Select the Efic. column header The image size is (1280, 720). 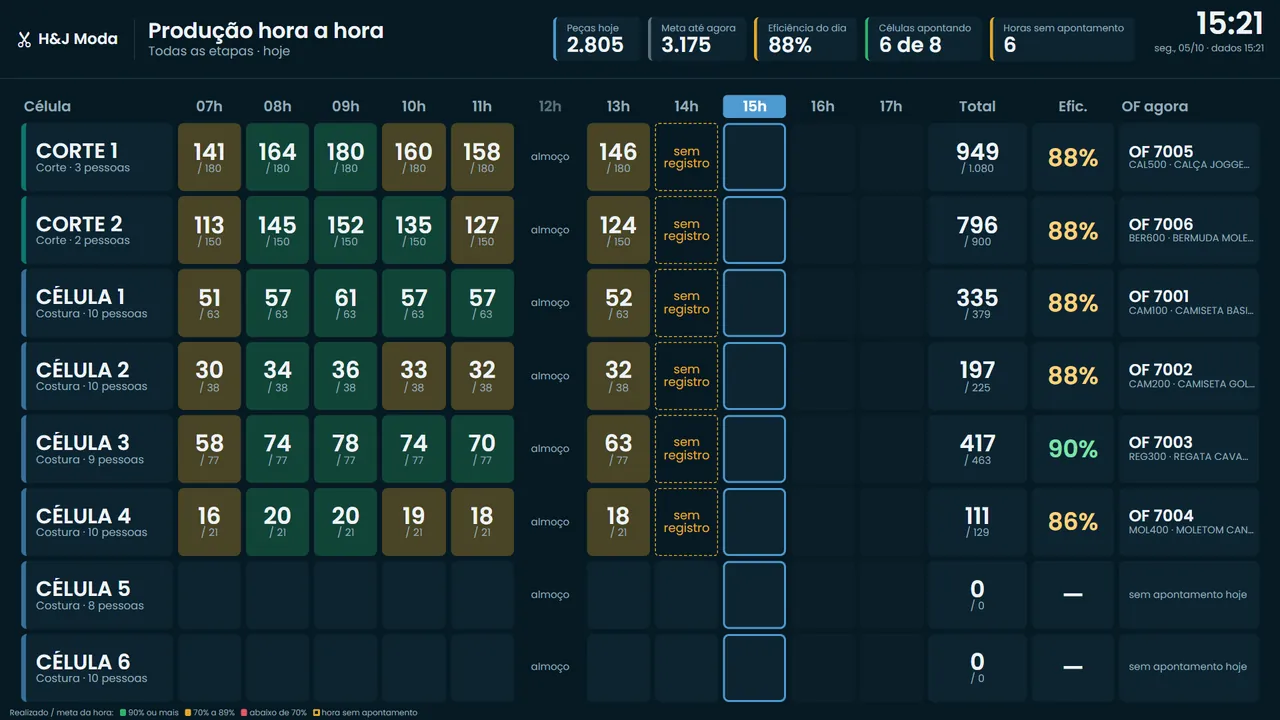[x=1073, y=107]
